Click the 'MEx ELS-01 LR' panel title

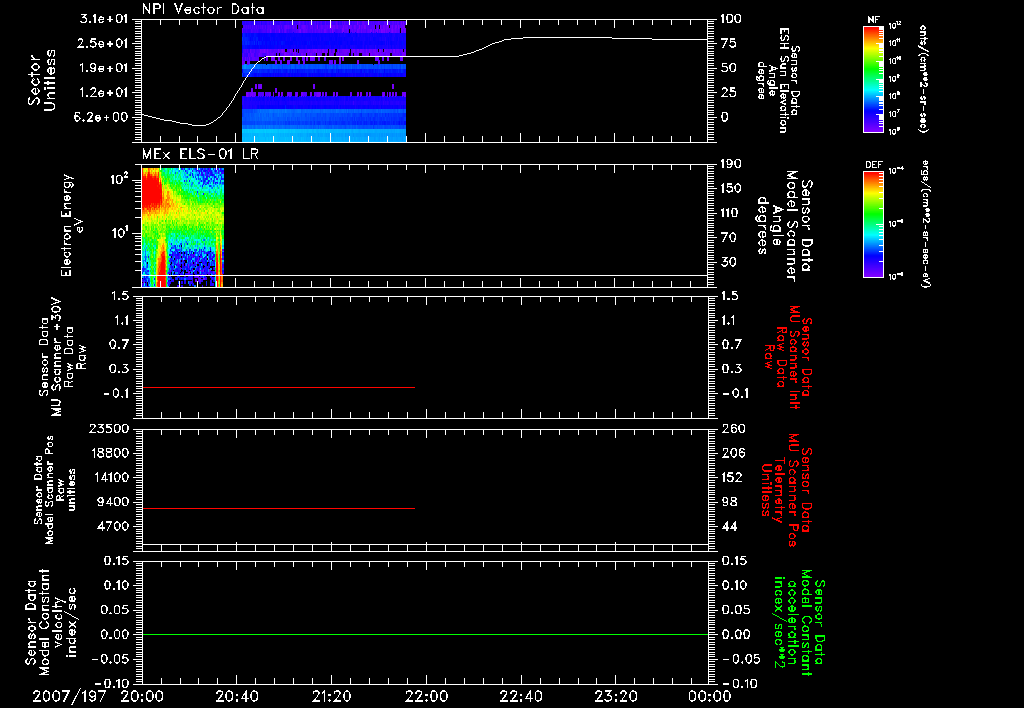click(x=200, y=155)
